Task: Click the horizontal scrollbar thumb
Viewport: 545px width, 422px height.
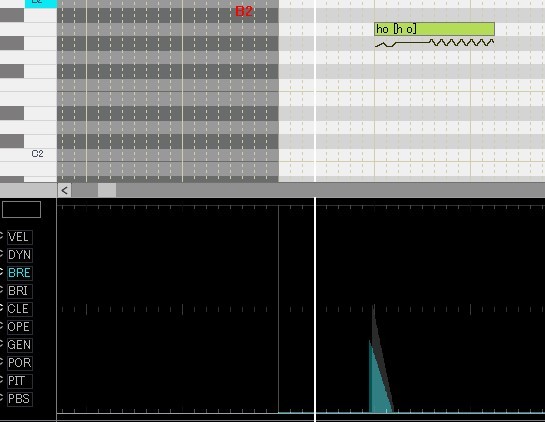Action: (x=107, y=190)
